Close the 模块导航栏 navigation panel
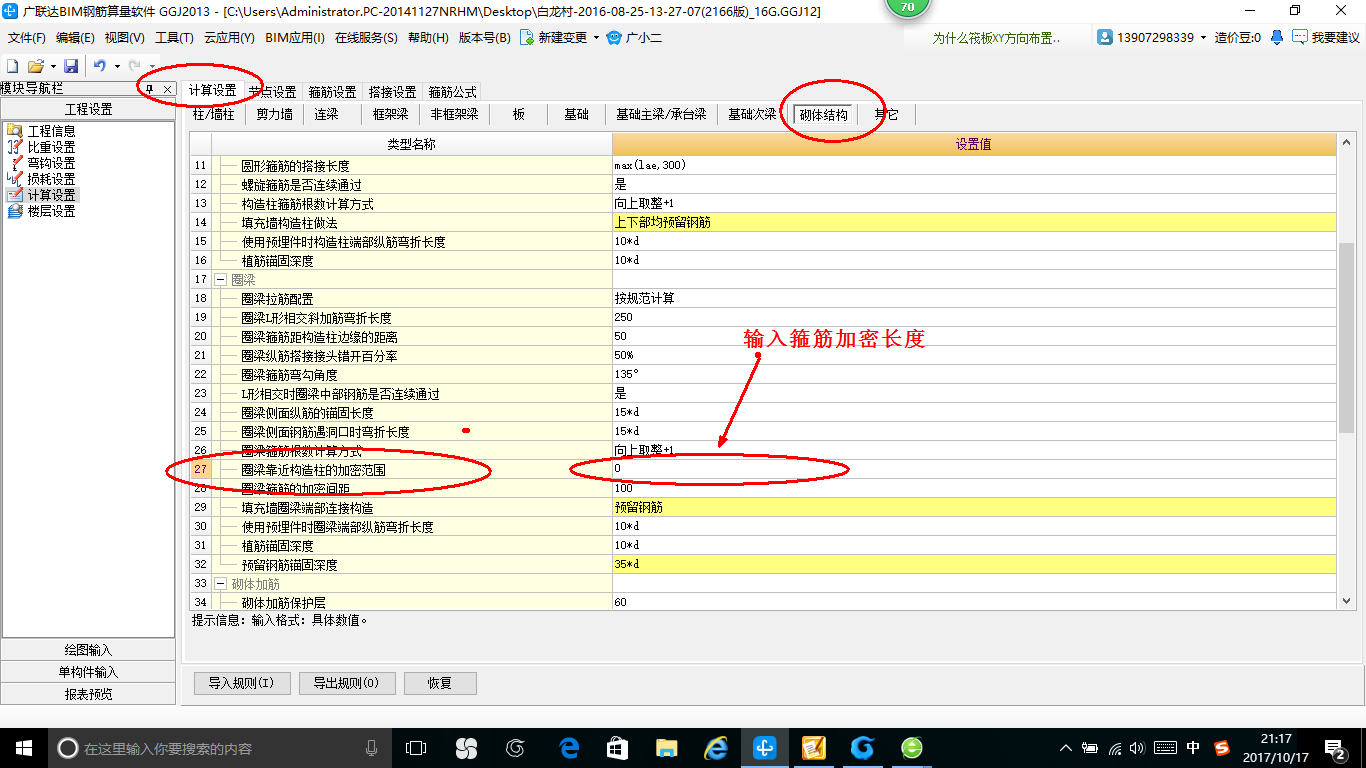Viewport: 1366px width, 768px height. (168, 89)
